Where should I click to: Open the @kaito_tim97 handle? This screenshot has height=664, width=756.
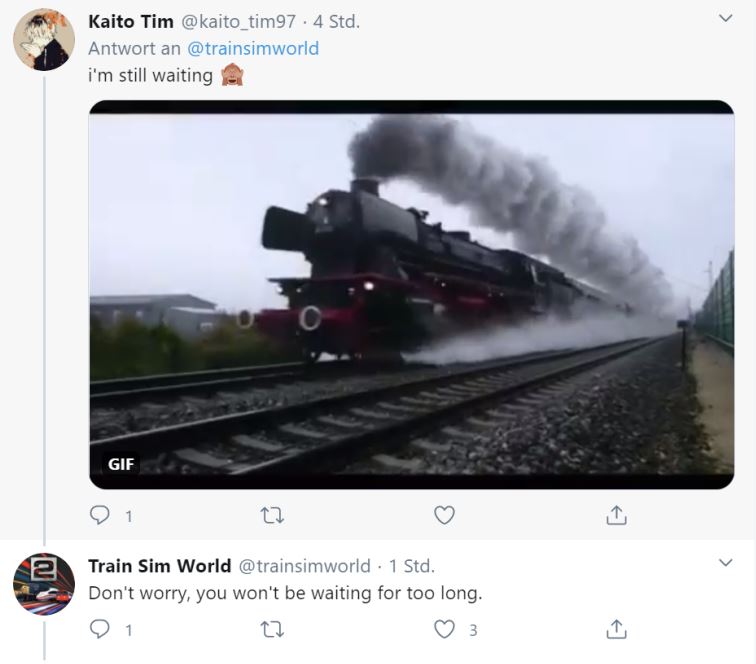(239, 21)
